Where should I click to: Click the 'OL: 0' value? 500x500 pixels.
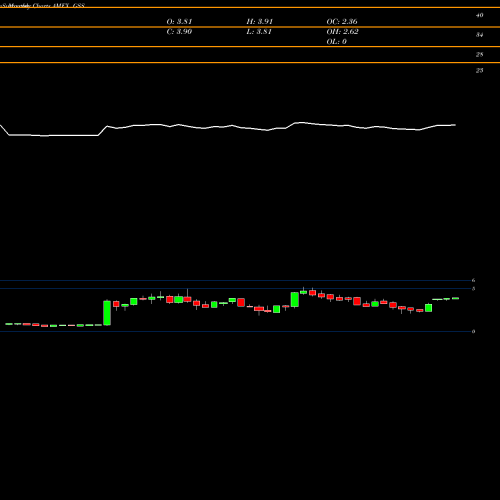pyautogui.click(x=337, y=42)
